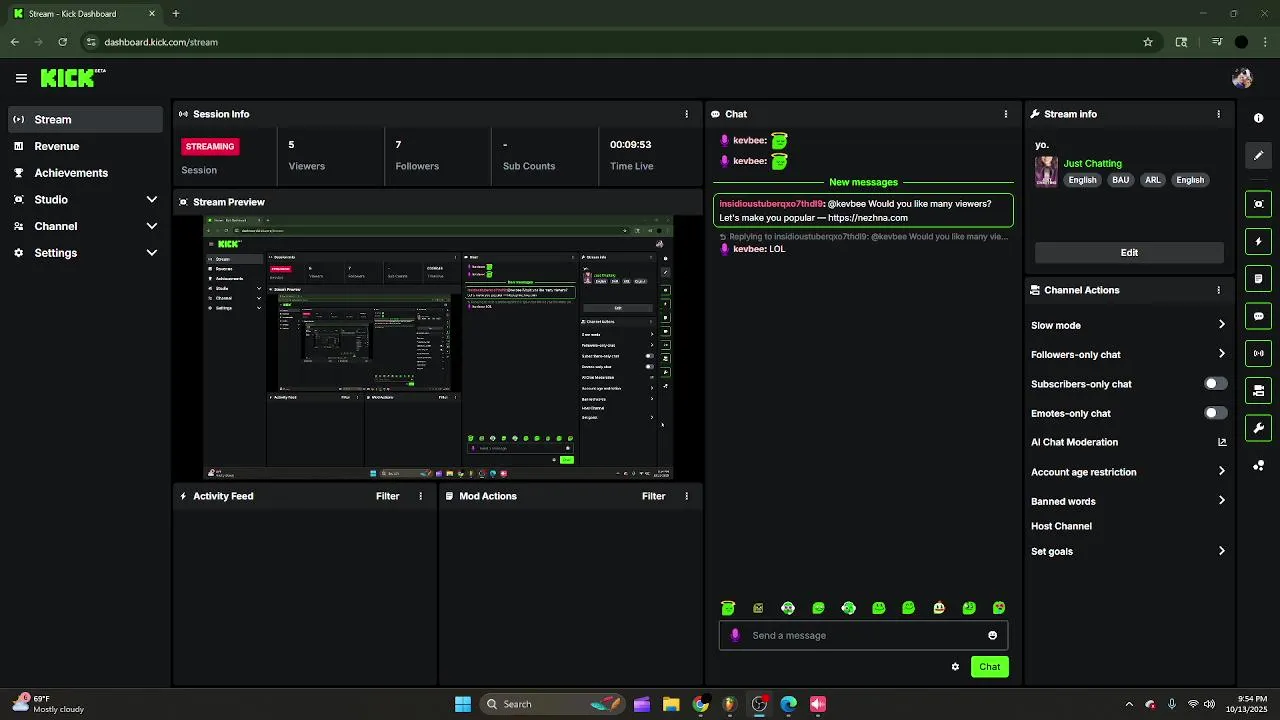The height and width of the screenshot is (720, 1280).
Task: Click the Just Chatting category thumbnail
Action: pos(1046,171)
